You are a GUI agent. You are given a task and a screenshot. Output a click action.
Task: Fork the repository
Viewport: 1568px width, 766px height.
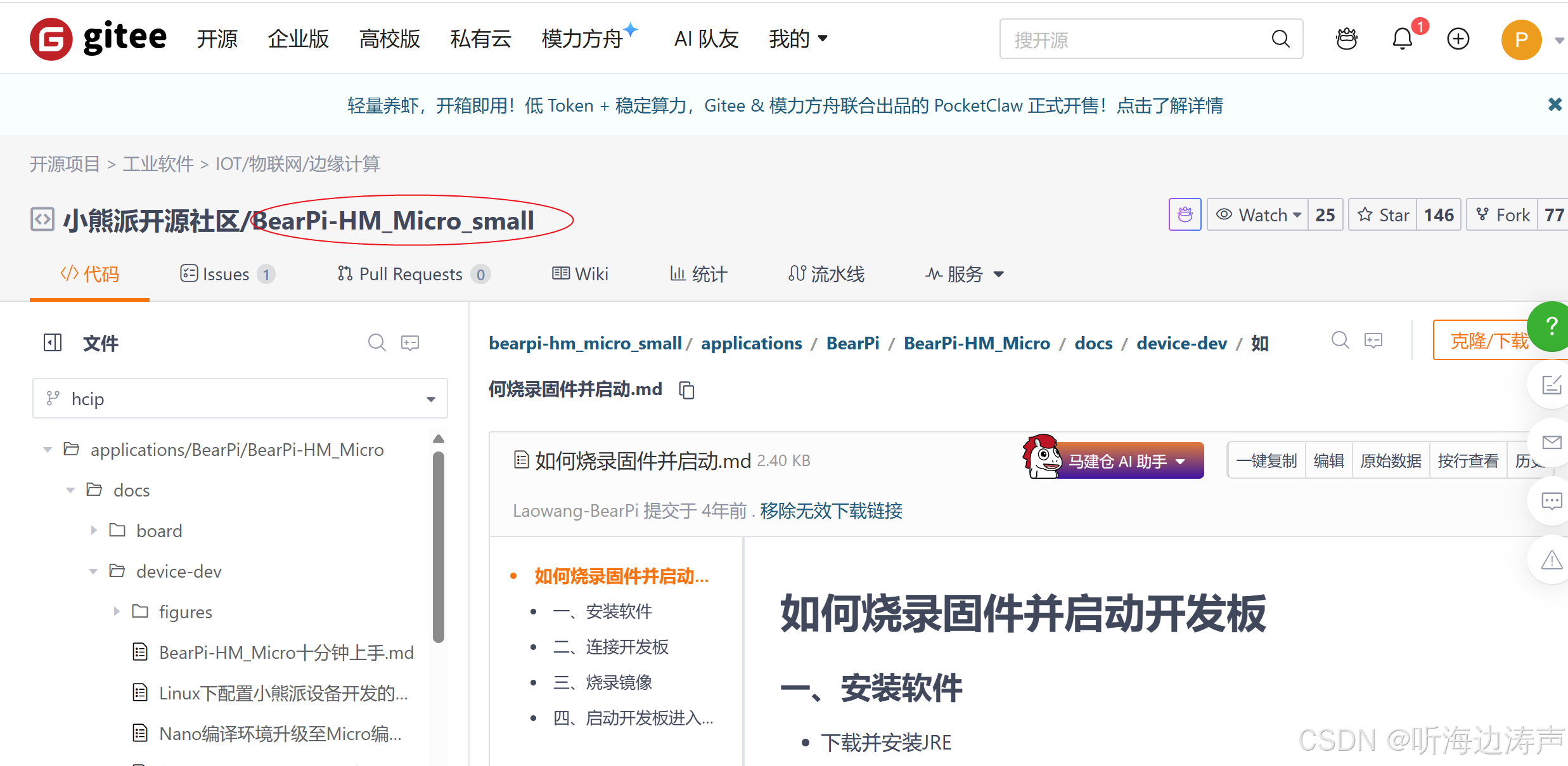1502,215
